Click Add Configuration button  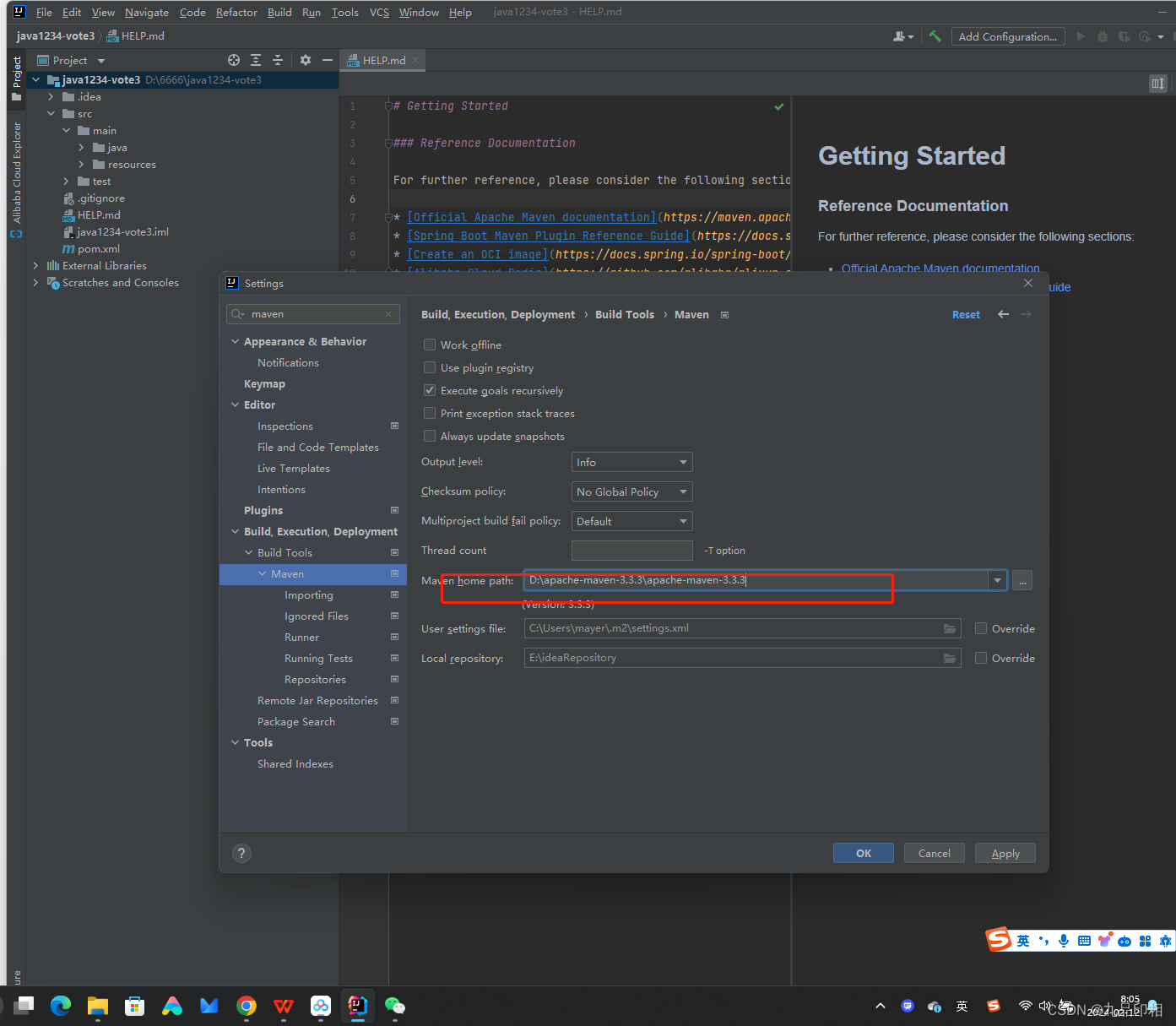click(x=1008, y=36)
